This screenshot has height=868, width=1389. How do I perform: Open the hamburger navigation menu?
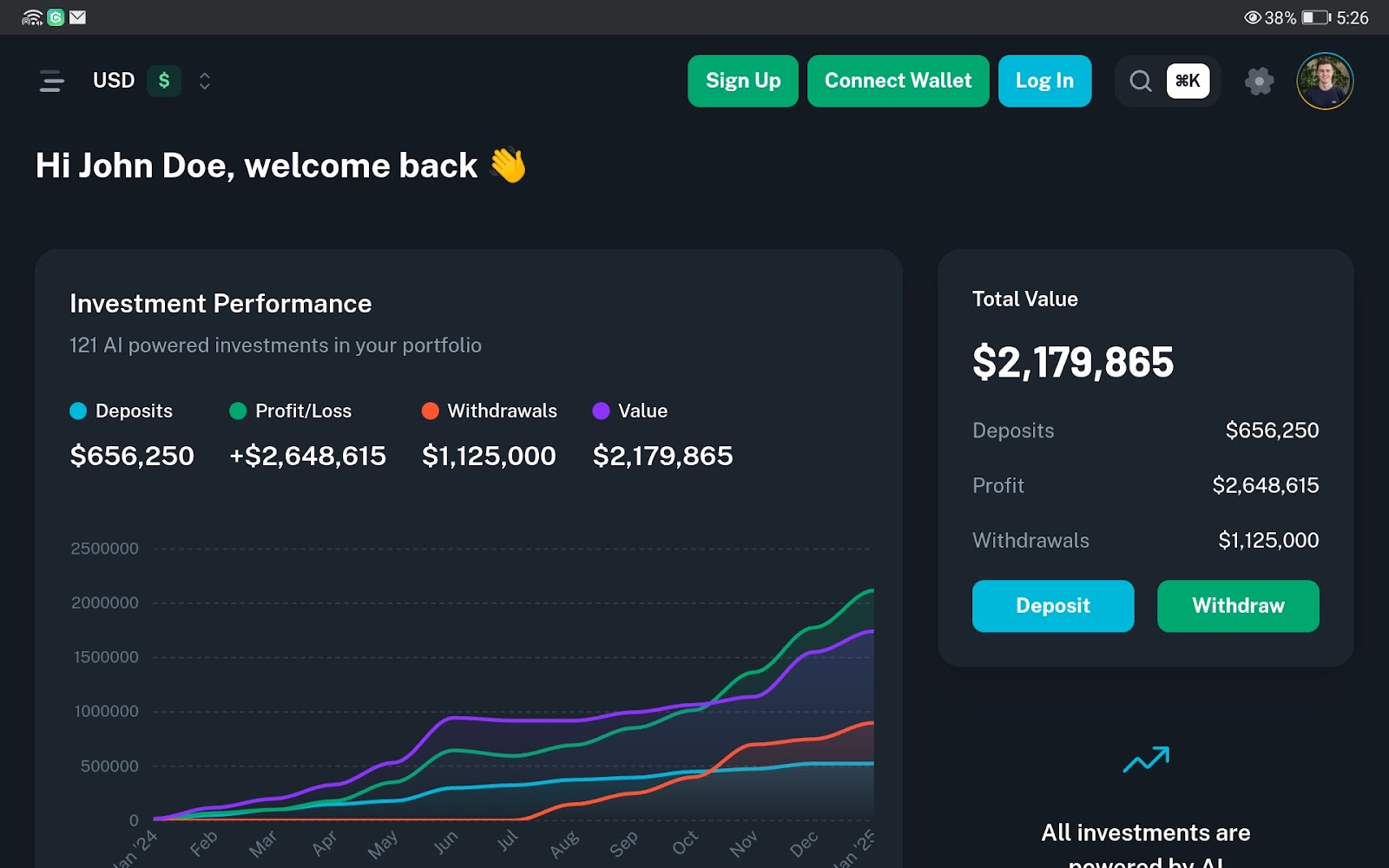51,81
